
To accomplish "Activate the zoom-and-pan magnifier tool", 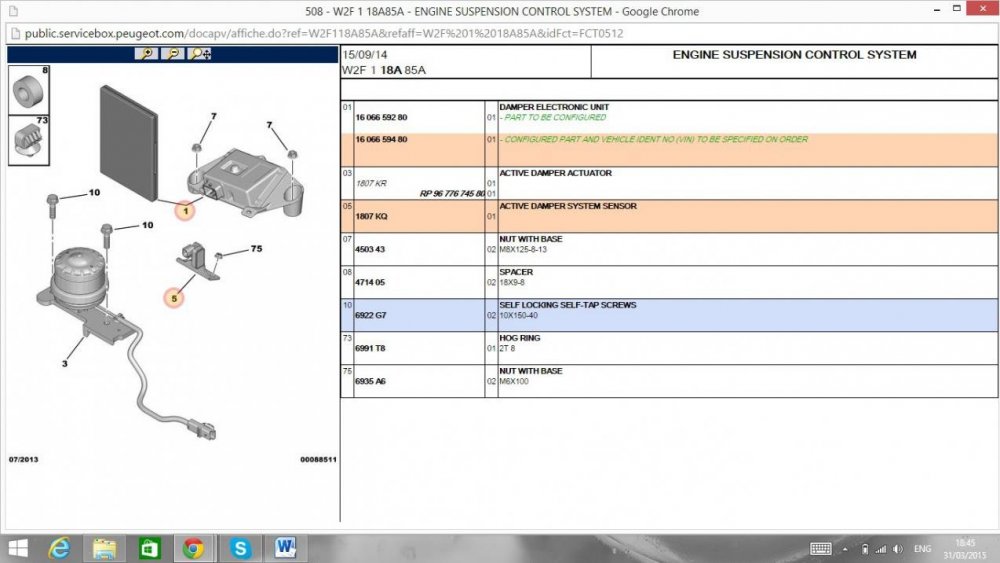I will [200, 54].
